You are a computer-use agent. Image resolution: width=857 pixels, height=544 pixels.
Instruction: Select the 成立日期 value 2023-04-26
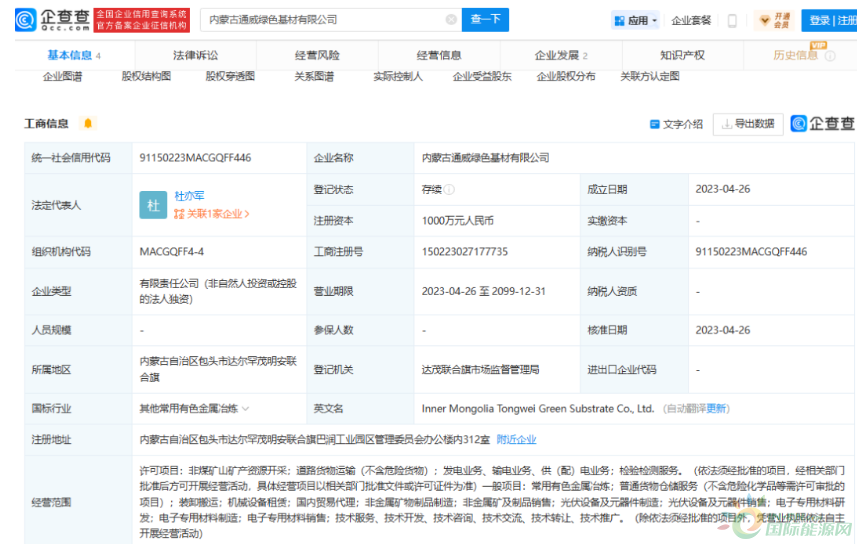[x=723, y=189]
